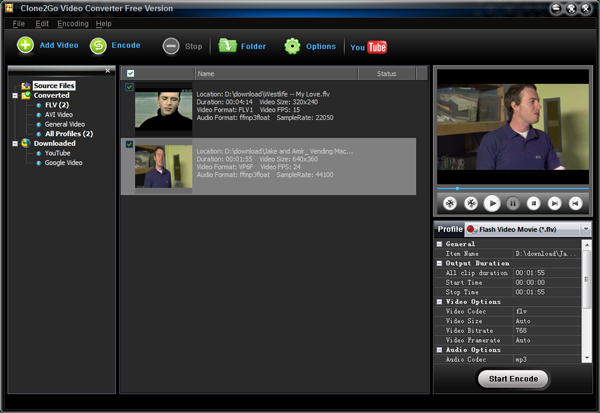Collapse the Output Duration section
Screen dimensions: 600x413
439,263
